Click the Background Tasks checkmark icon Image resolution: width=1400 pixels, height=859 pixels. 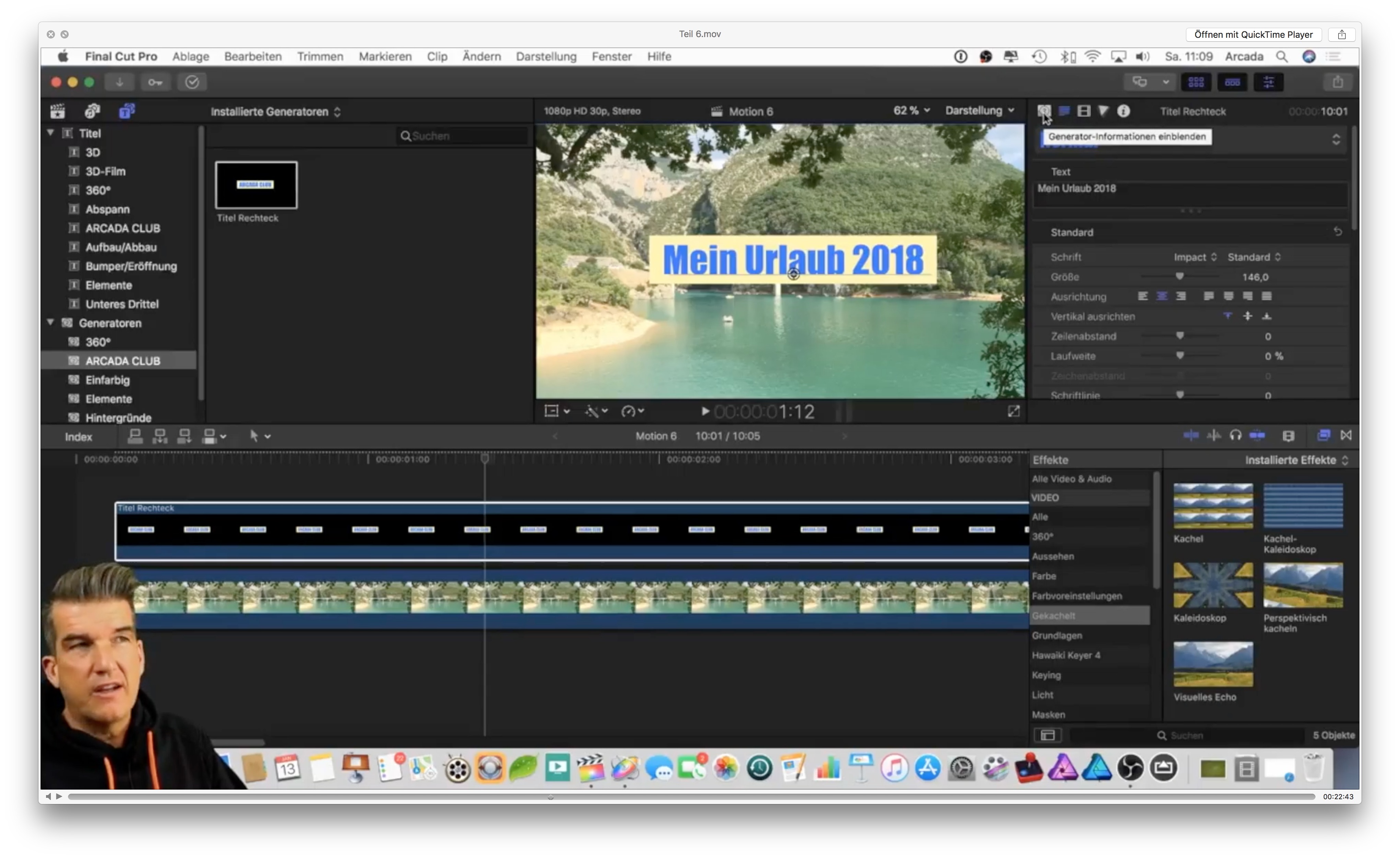(x=192, y=82)
